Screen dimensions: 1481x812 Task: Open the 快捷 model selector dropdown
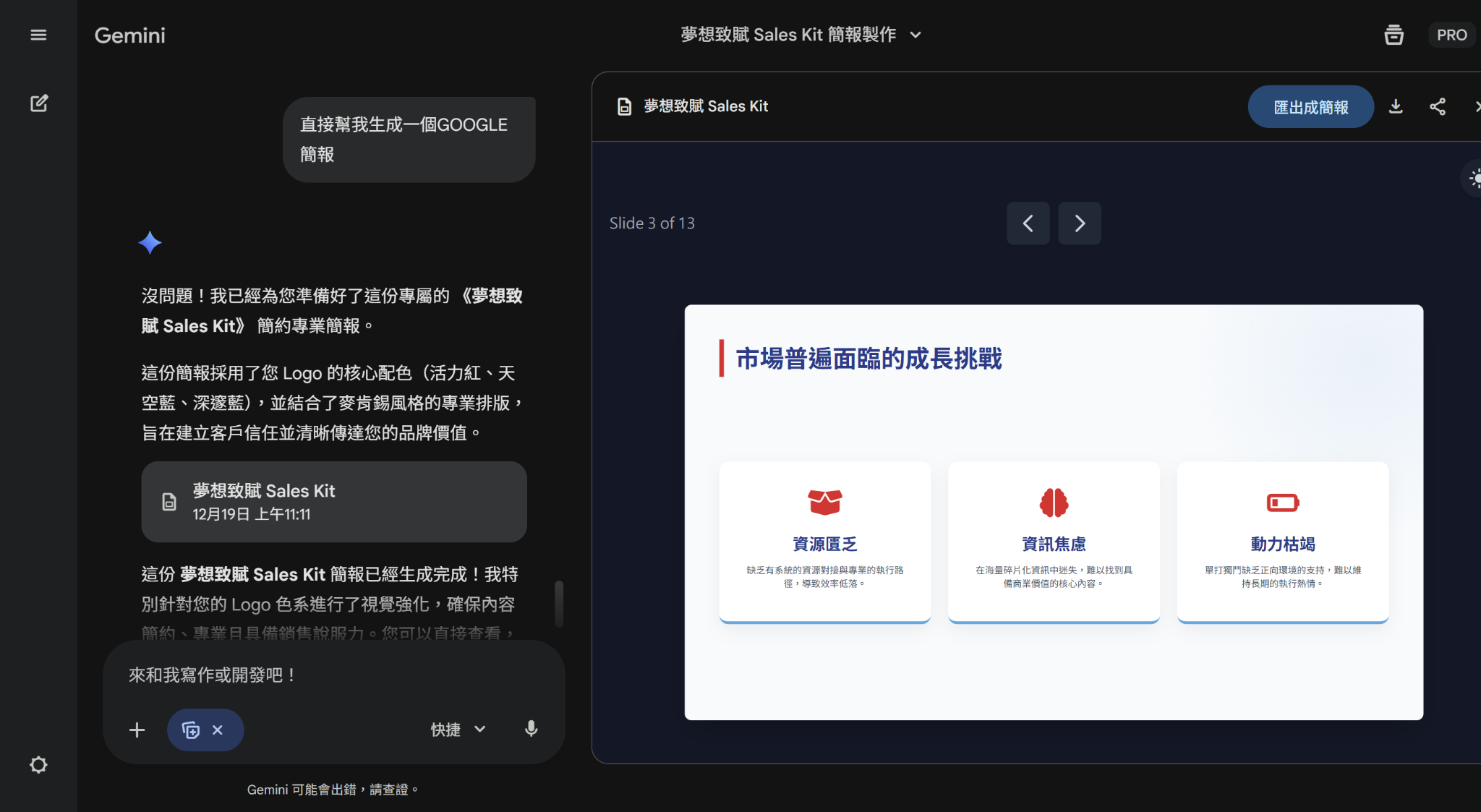(458, 730)
